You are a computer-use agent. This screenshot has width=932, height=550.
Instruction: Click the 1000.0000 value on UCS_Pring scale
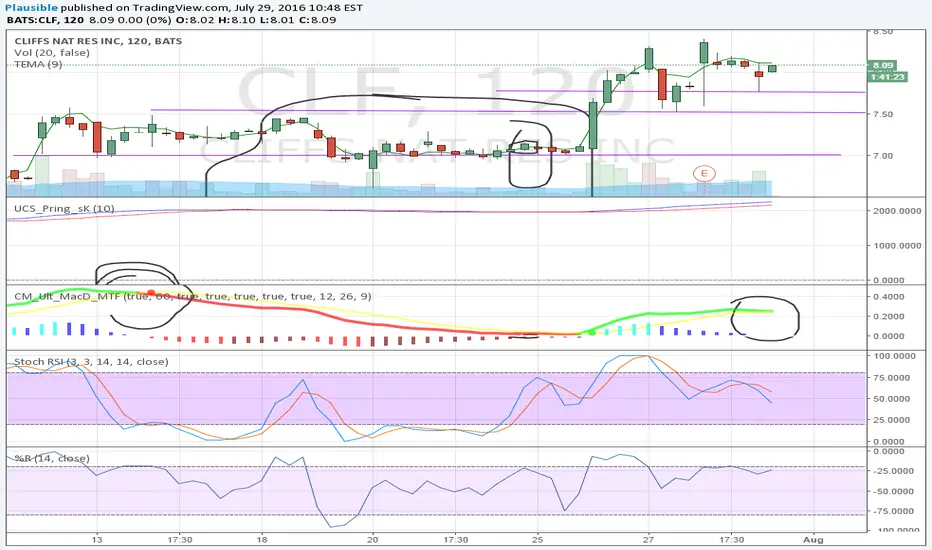[897, 245]
